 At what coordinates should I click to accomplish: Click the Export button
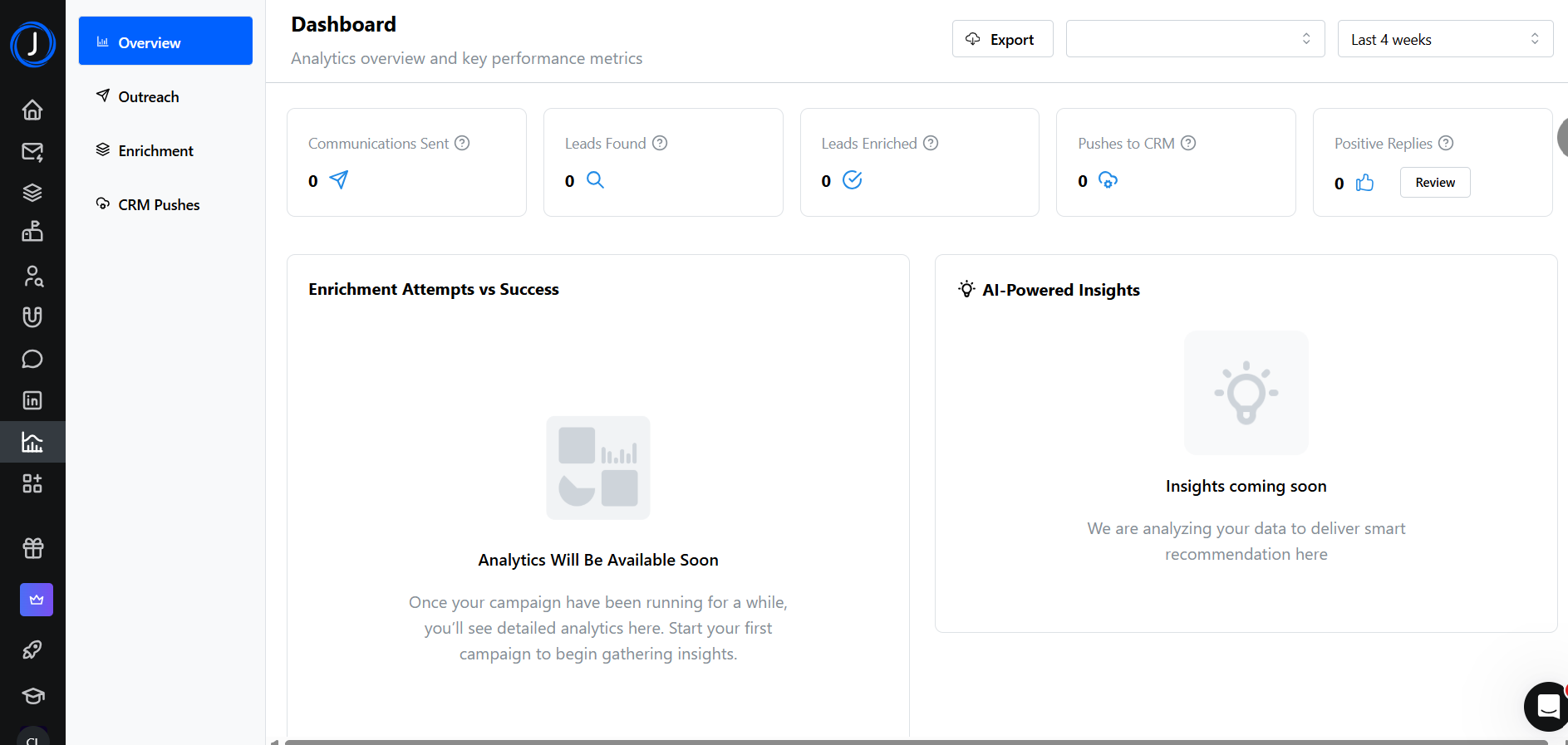[x=1002, y=39]
